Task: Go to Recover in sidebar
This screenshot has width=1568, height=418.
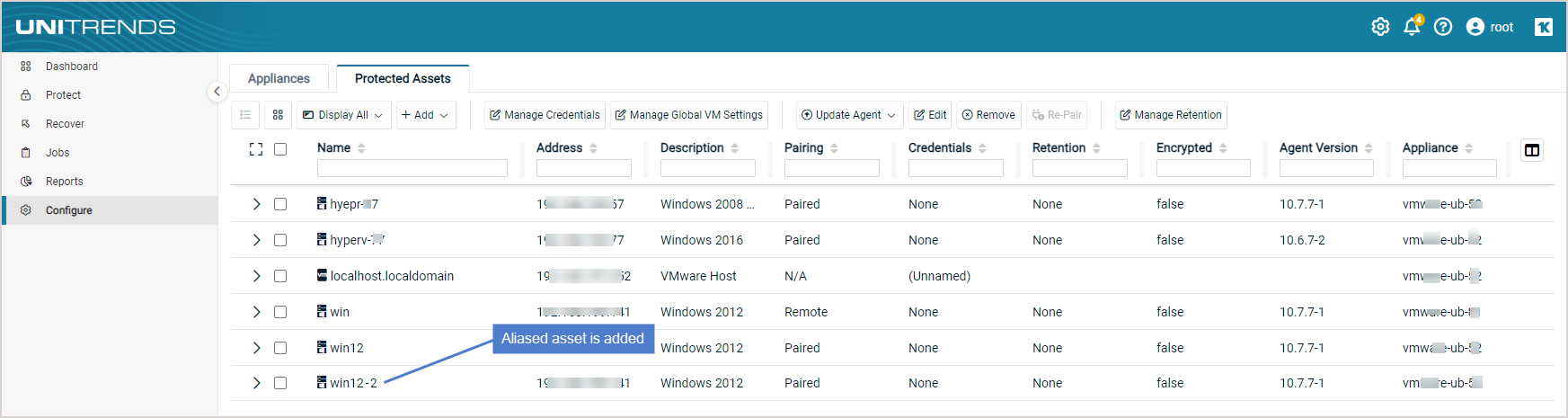Action: coord(110,124)
